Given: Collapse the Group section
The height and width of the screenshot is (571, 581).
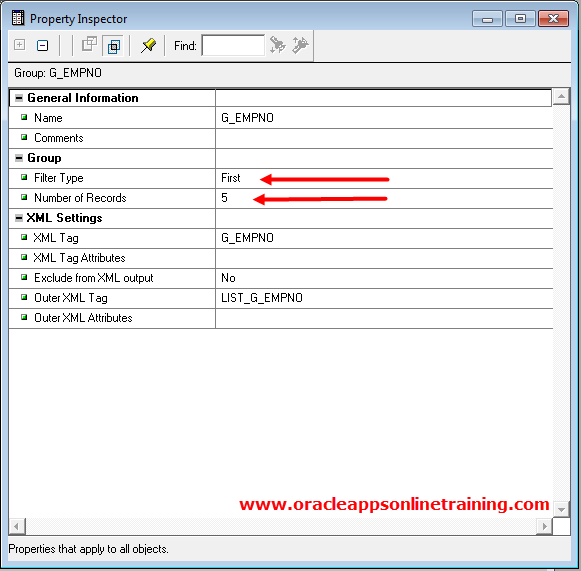Looking at the screenshot, I should 19,158.
